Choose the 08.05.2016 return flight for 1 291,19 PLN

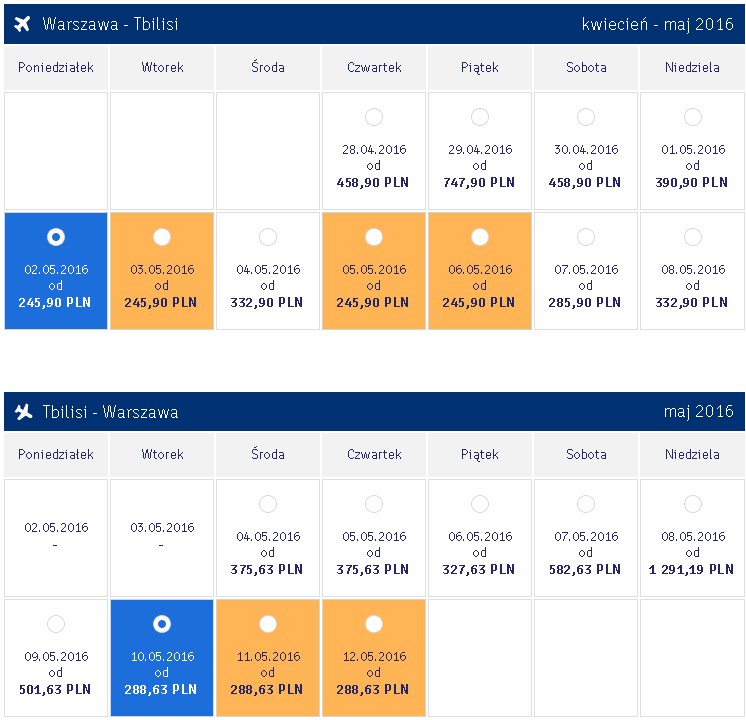point(692,504)
